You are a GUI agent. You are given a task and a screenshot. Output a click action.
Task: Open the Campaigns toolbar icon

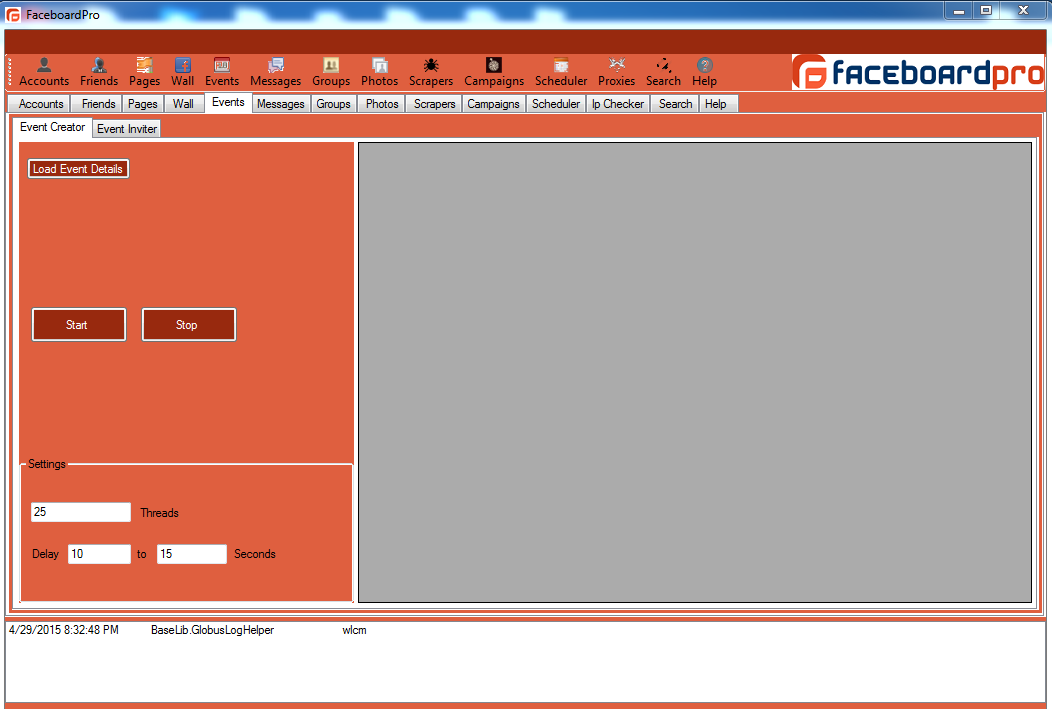pos(494,72)
